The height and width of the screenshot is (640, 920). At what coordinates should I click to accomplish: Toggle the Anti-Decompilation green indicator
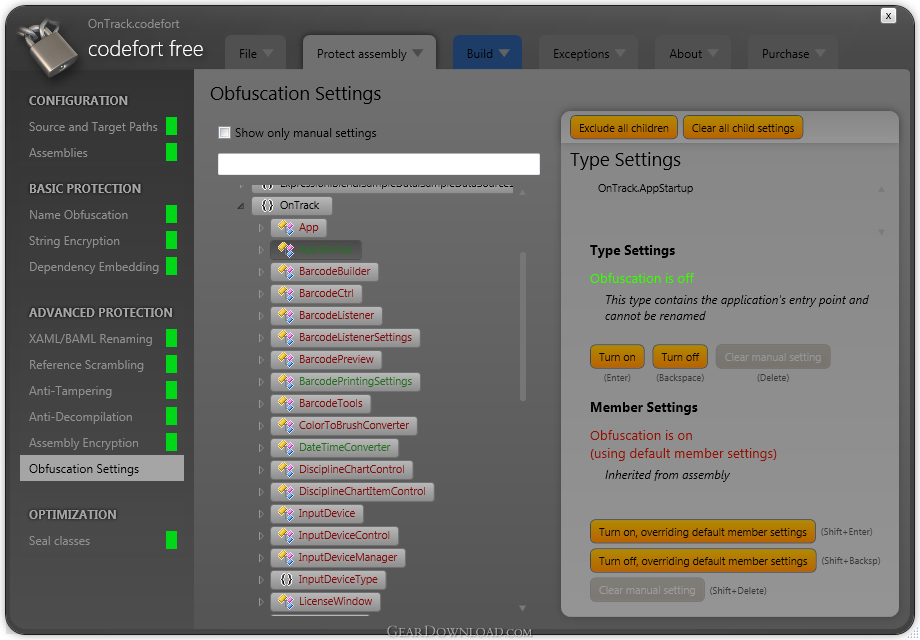coord(171,416)
